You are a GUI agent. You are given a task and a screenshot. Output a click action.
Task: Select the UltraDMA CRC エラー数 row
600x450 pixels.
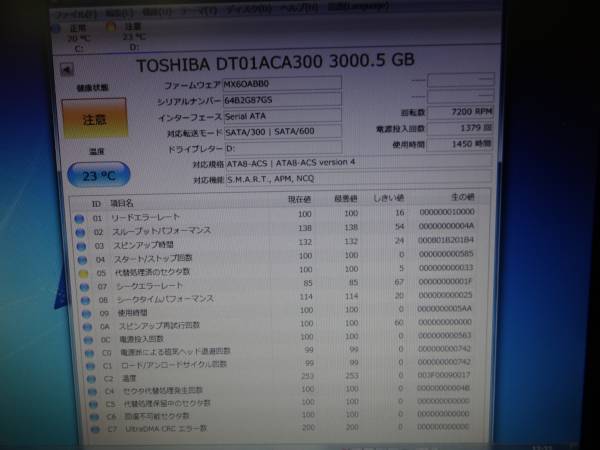coord(286,428)
